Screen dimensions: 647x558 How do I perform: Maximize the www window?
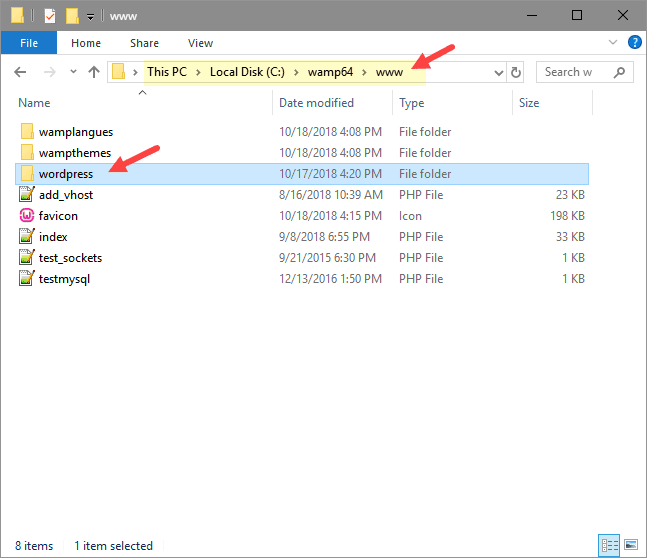tap(577, 15)
